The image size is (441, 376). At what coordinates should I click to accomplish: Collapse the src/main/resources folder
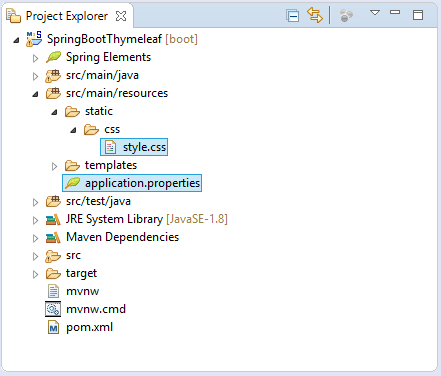pos(35,94)
